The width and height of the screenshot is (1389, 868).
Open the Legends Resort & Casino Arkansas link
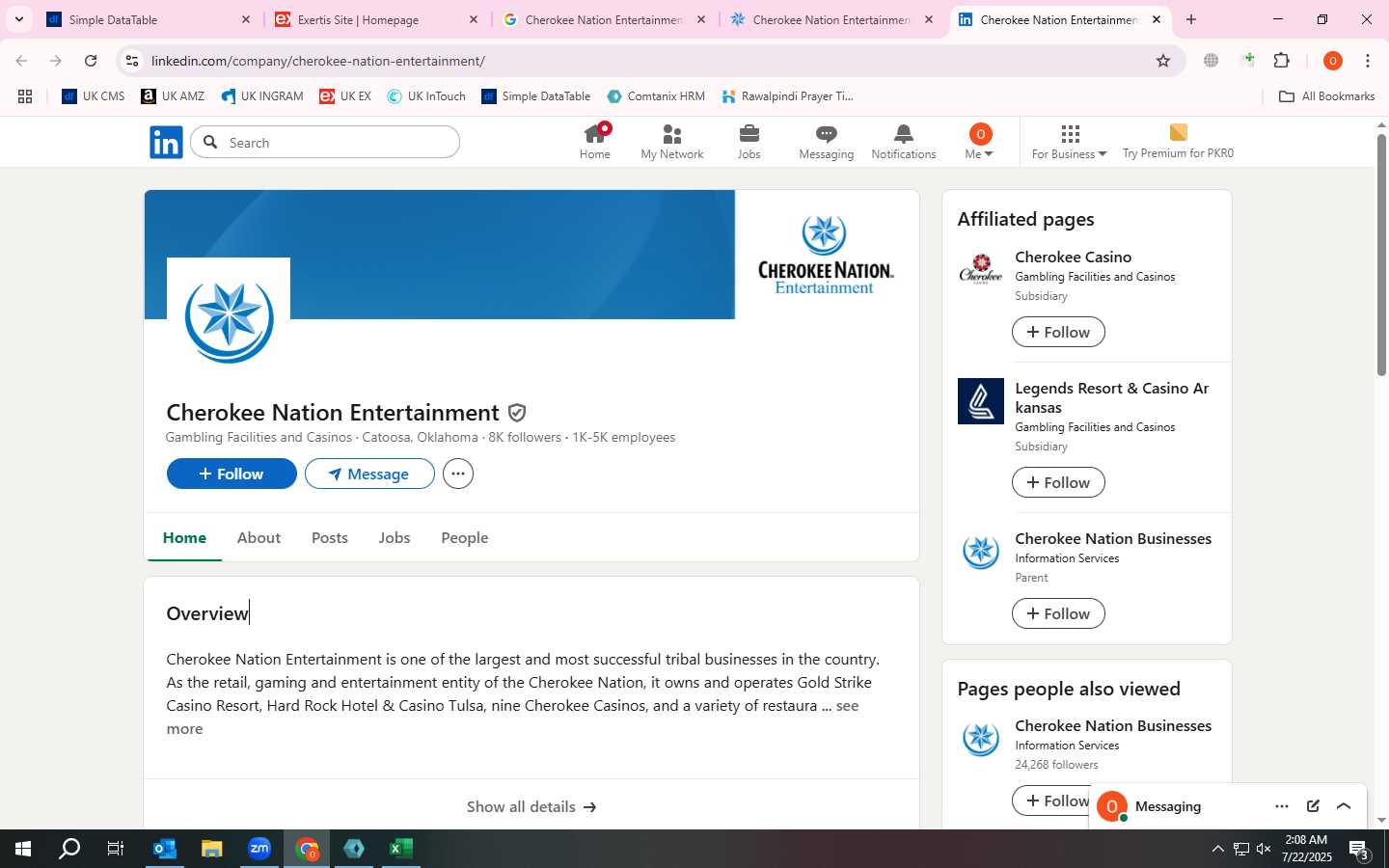point(1111,397)
